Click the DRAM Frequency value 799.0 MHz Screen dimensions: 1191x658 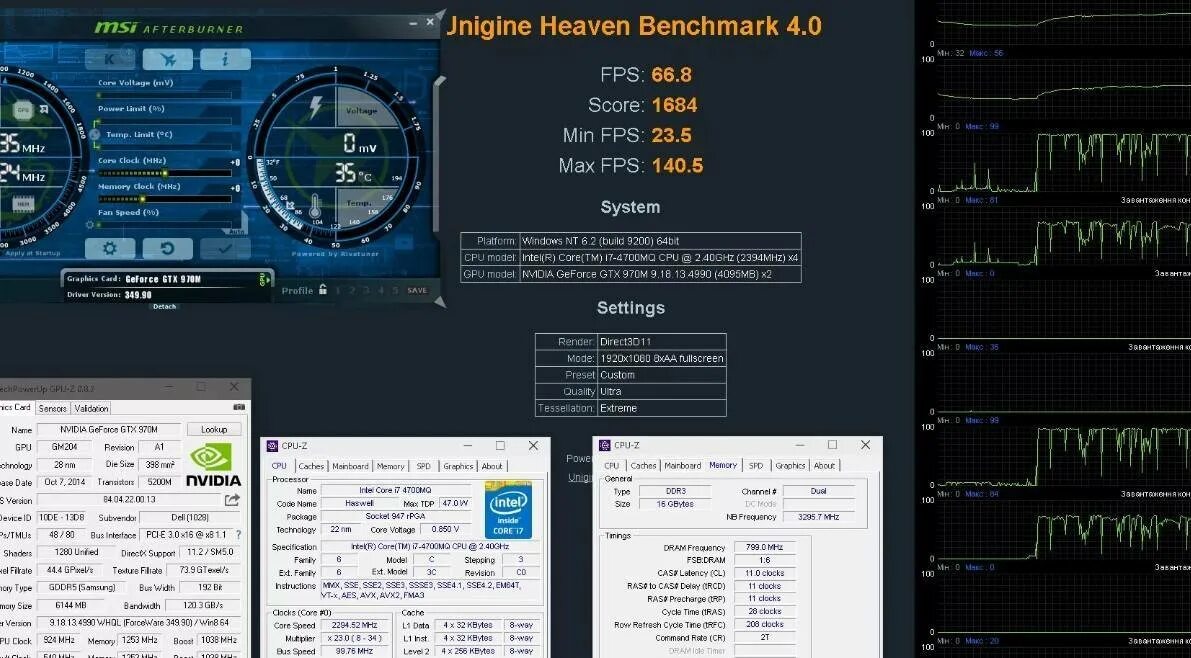point(763,547)
